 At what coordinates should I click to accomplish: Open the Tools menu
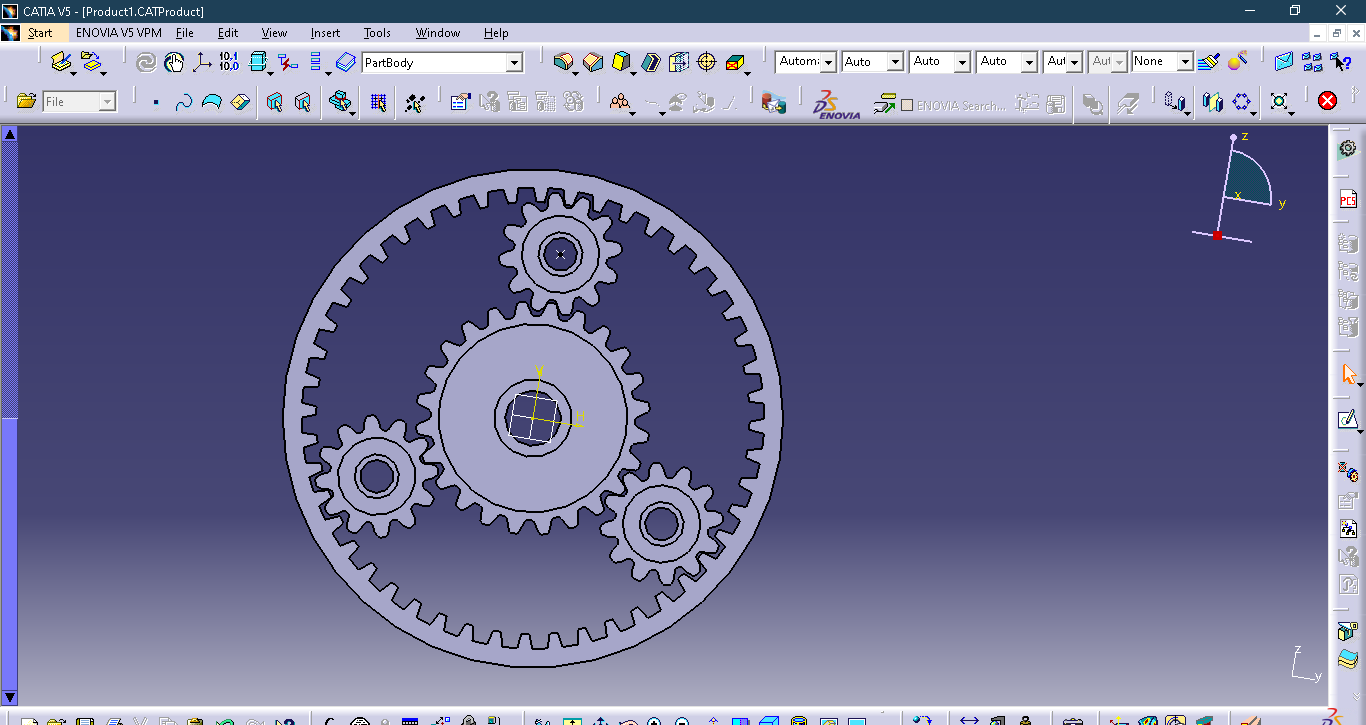click(x=377, y=33)
